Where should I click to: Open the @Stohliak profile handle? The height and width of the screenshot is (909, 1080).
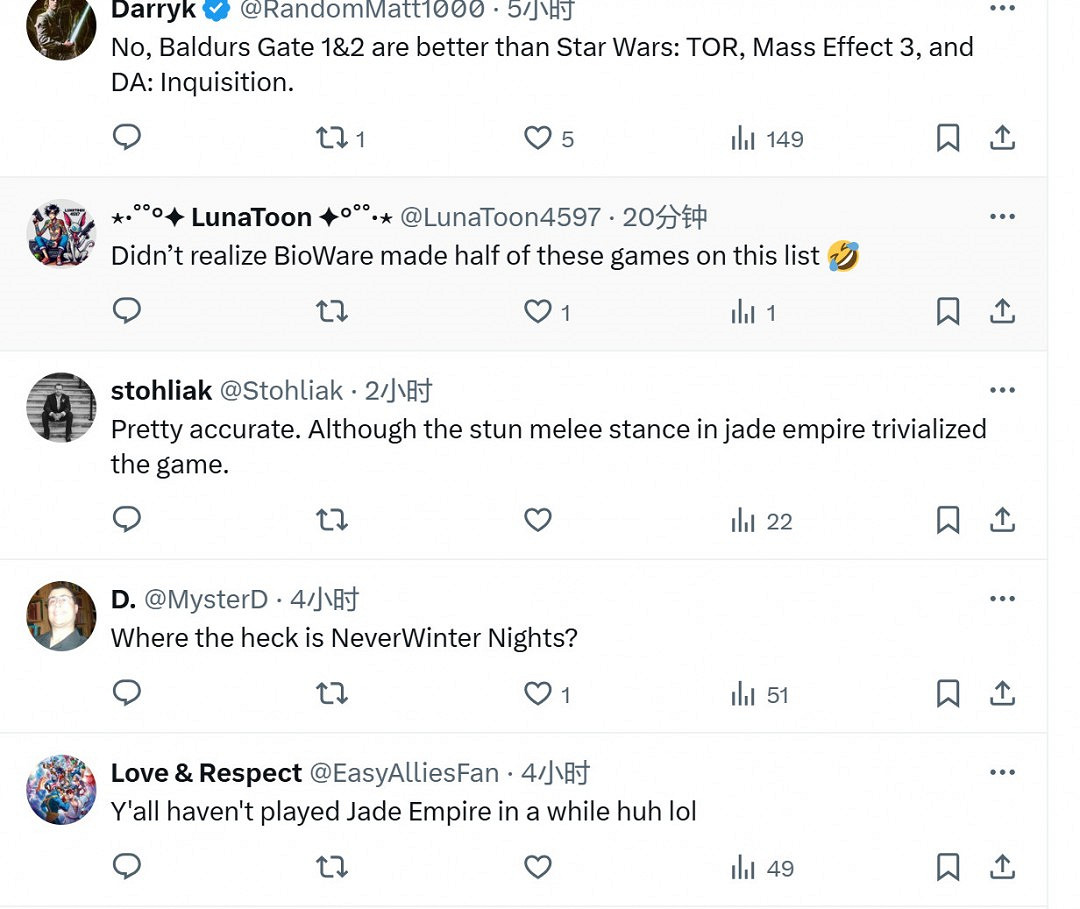[281, 390]
